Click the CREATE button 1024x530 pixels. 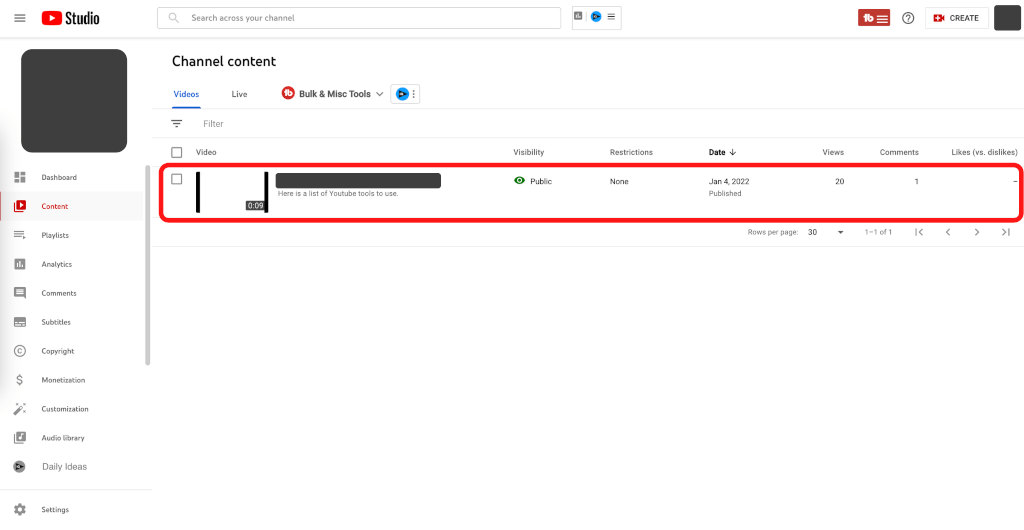tap(956, 18)
